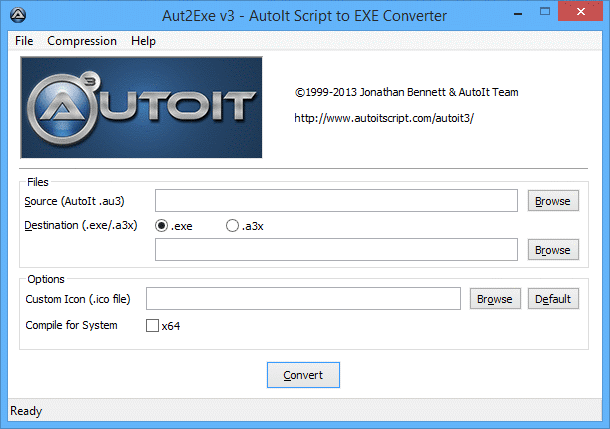This screenshot has height=429, width=610.
Task: Click the AutoIt logo banner image
Action: 141,107
